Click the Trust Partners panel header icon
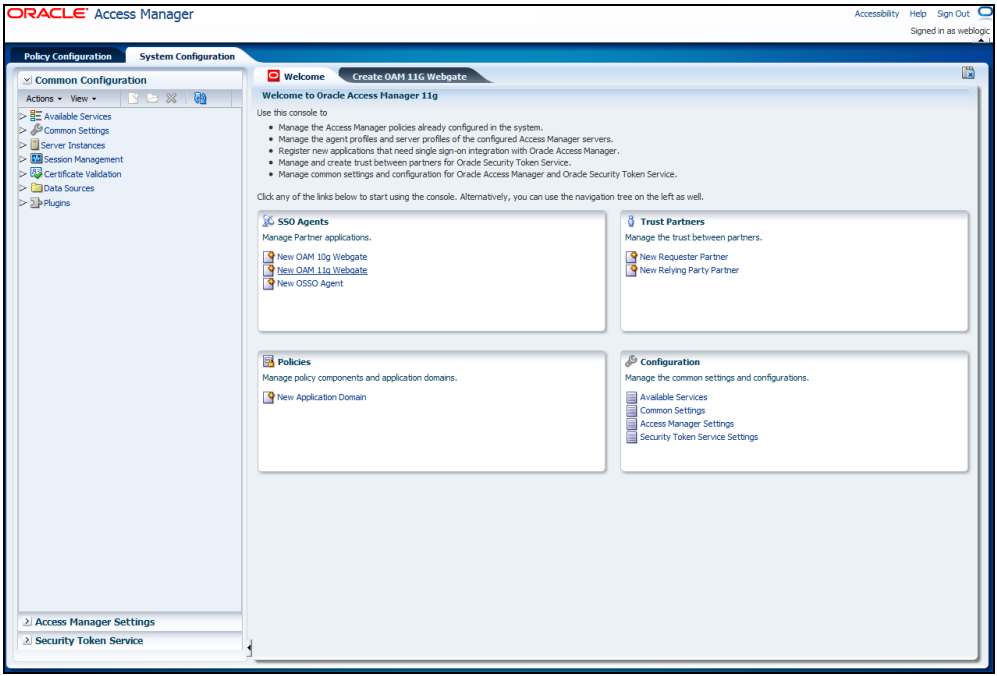 tap(631, 221)
